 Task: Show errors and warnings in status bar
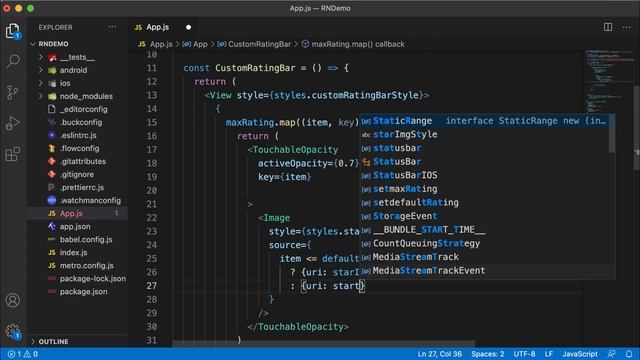point(22,354)
